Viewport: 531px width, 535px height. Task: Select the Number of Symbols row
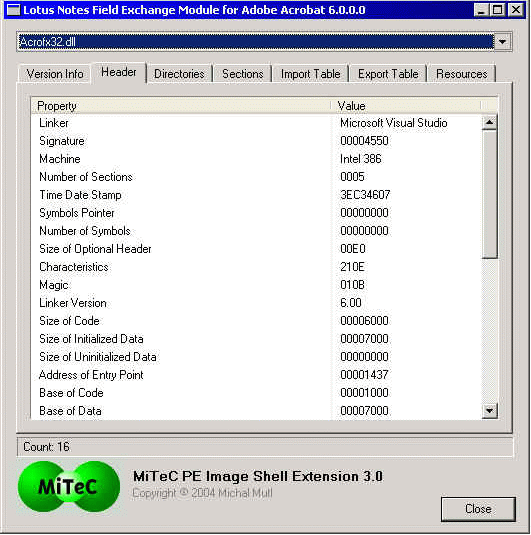coord(256,231)
